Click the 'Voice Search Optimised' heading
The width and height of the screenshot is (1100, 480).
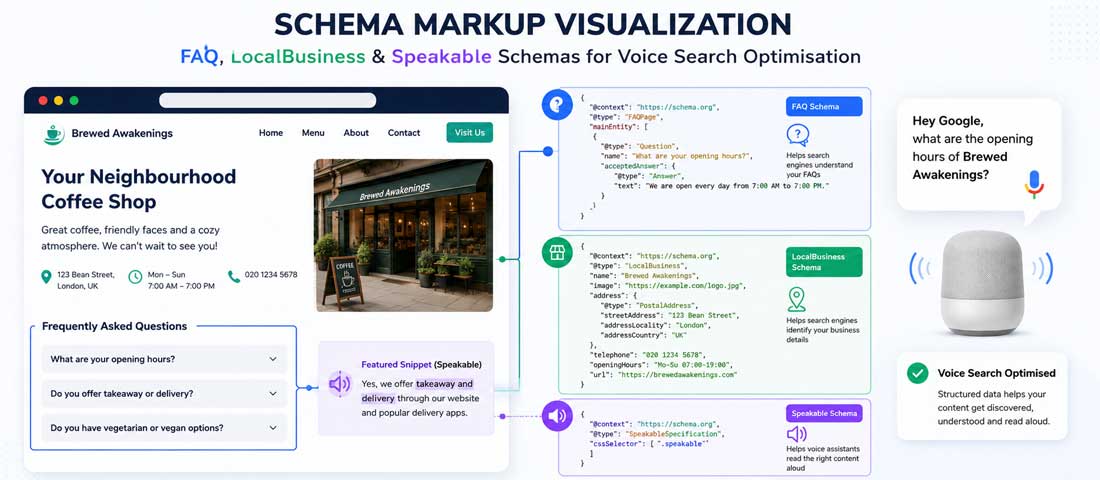[996, 373]
